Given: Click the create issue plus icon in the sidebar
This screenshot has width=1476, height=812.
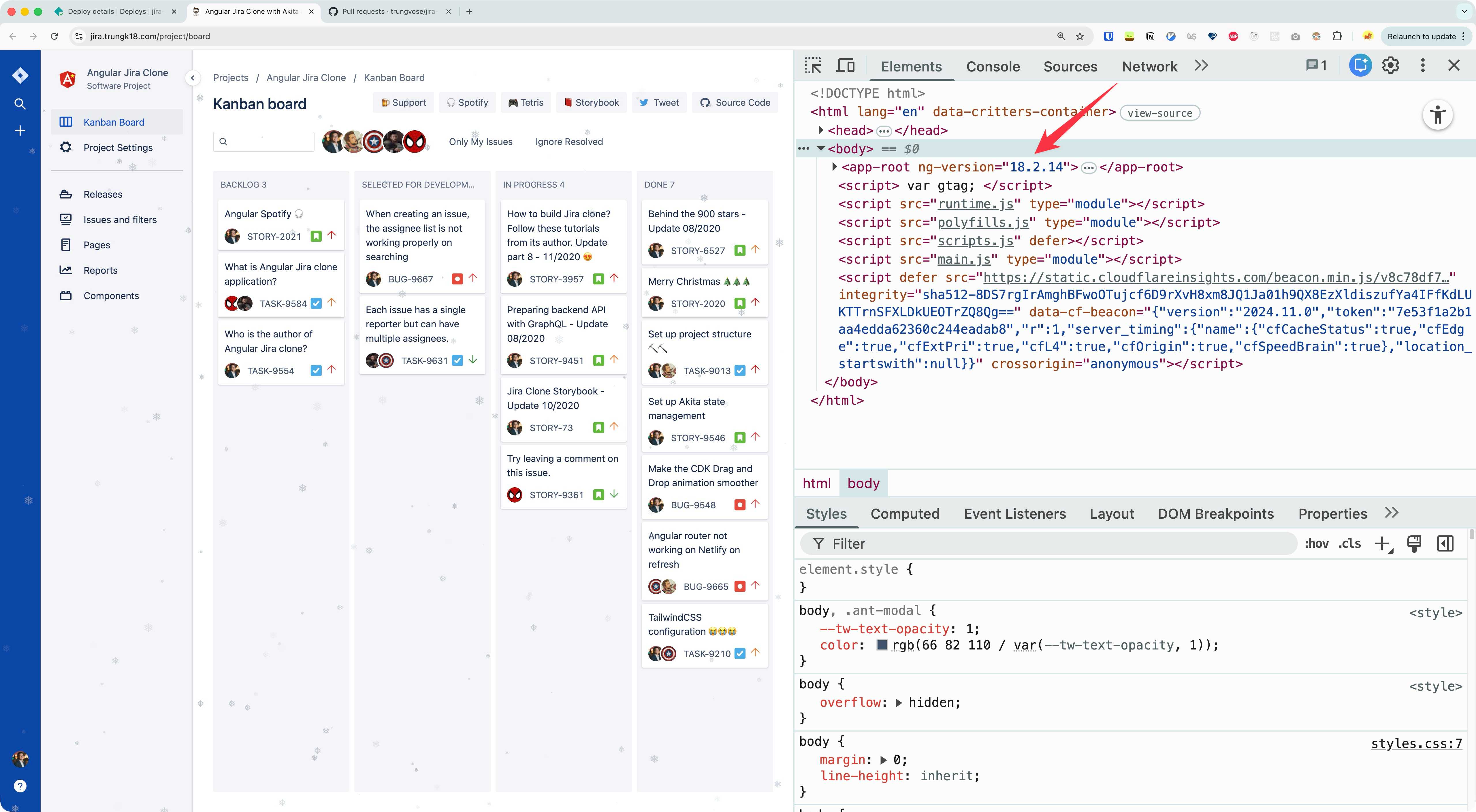Looking at the screenshot, I should click(x=20, y=131).
